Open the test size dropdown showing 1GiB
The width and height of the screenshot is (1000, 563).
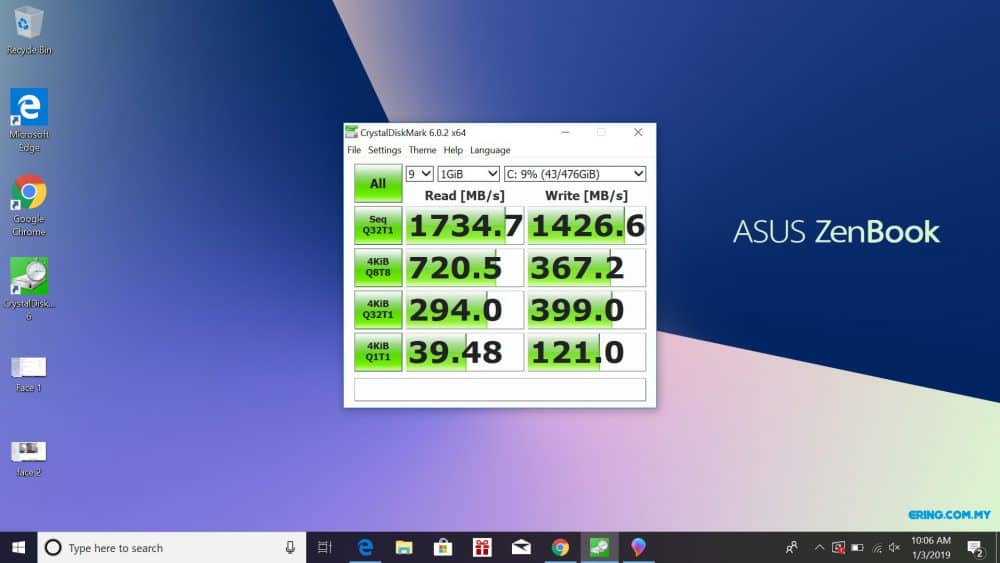click(468, 173)
